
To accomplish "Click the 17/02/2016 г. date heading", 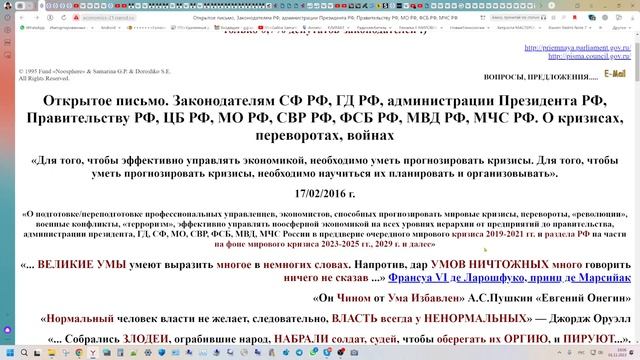I will pos(325,193).
